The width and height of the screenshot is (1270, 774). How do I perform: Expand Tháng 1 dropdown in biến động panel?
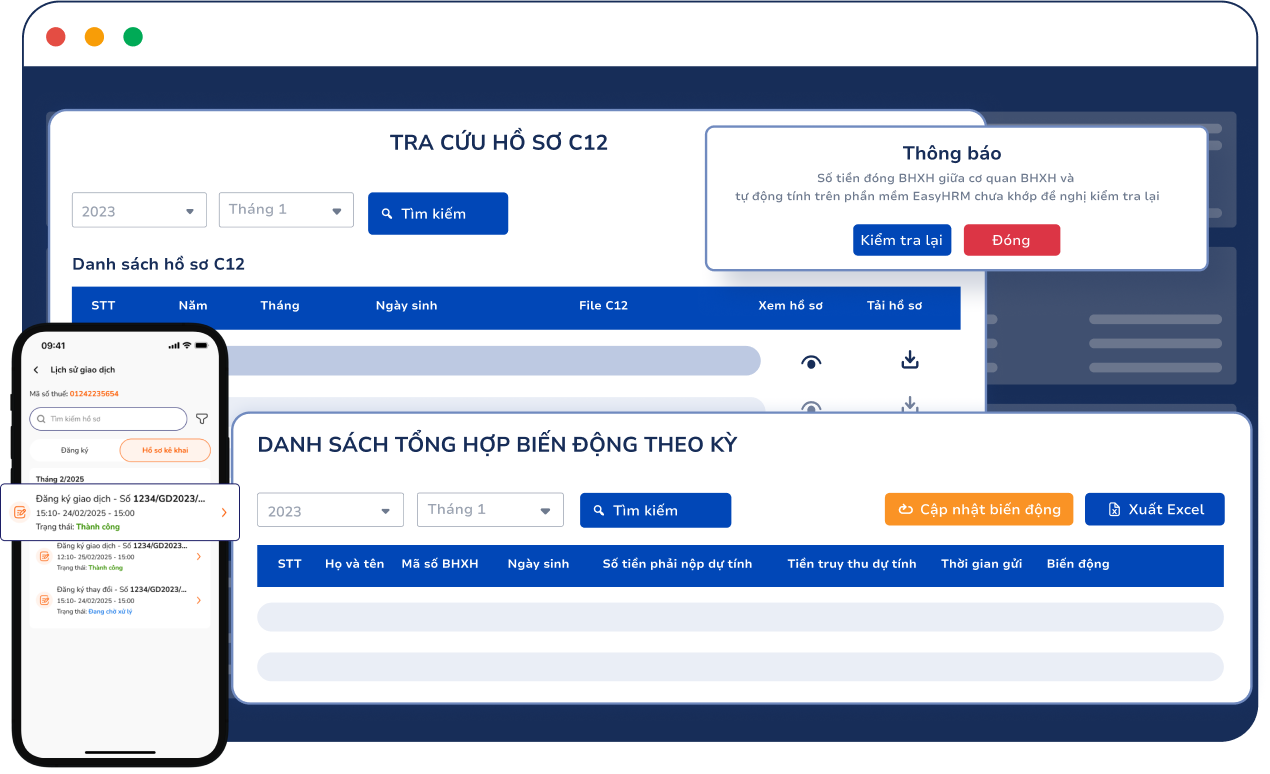click(x=490, y=510)
